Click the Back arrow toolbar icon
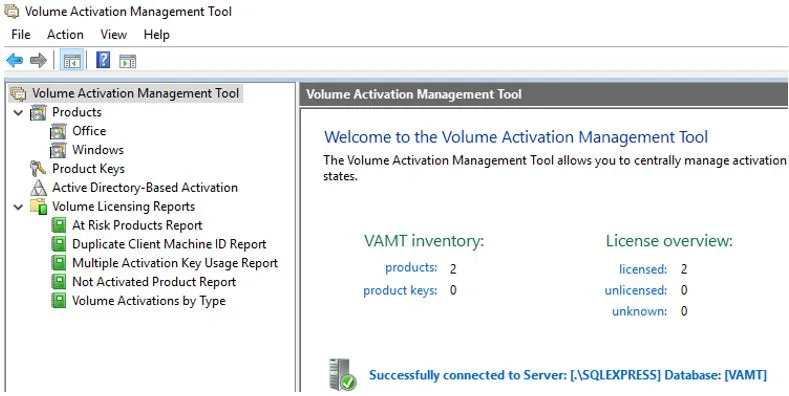The width and height of the screenshot is (789, 396). point(15,61)
